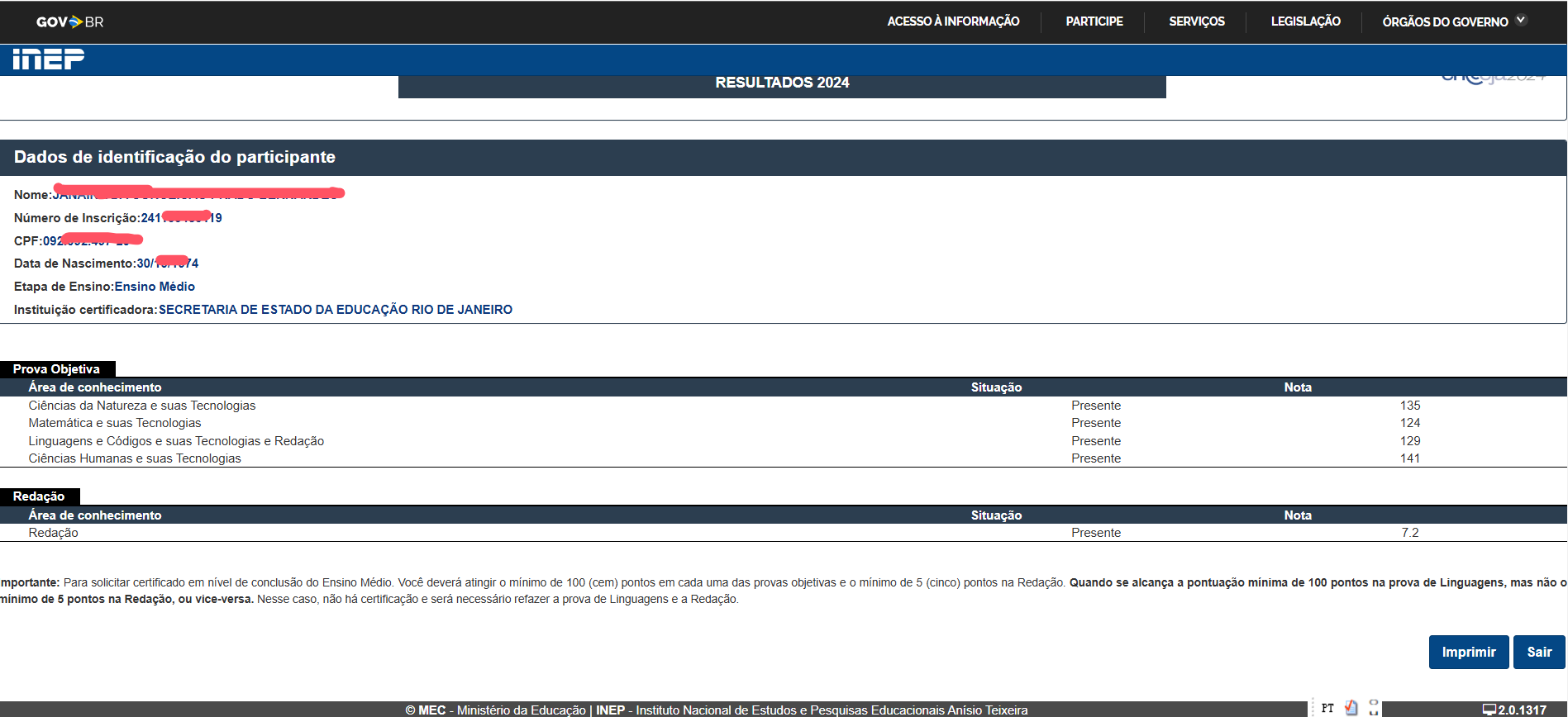
Task: Click the MEC Ministério da Educação footer text
Action: [x=495, y=710]
